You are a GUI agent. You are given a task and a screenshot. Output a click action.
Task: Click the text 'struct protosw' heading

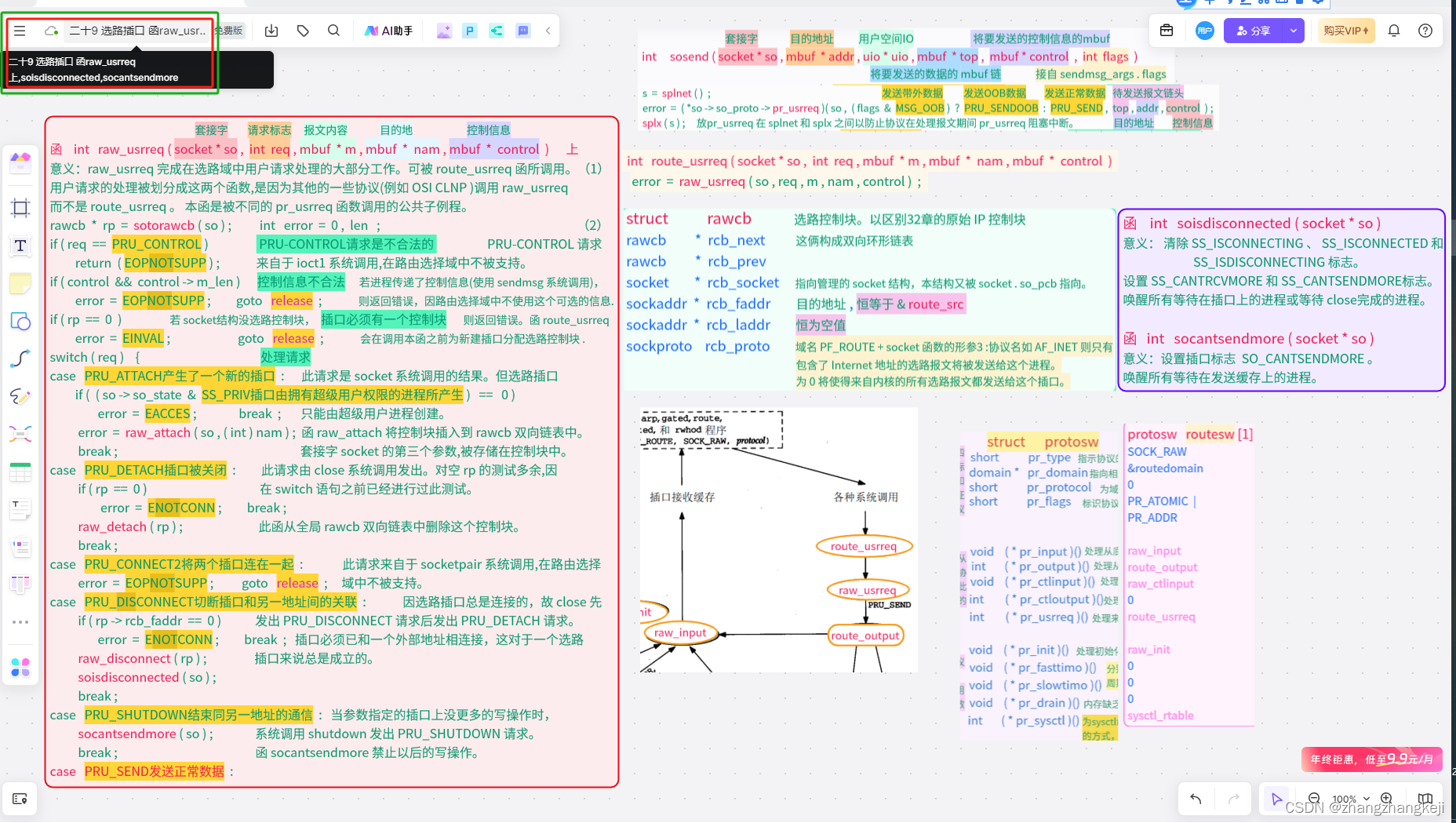click(x=1043, y=442)
